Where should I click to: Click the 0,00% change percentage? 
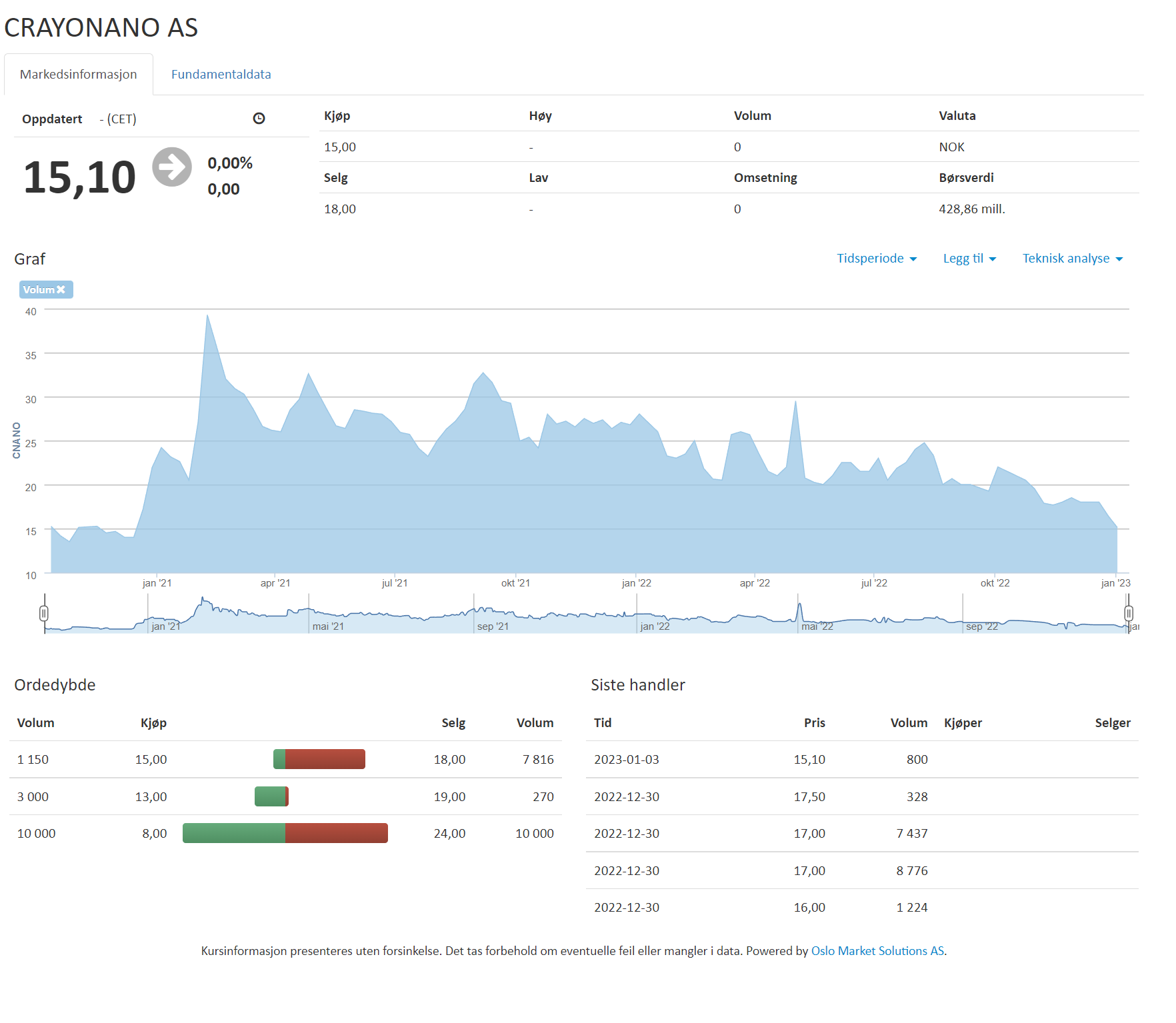(x=230, y=163)
